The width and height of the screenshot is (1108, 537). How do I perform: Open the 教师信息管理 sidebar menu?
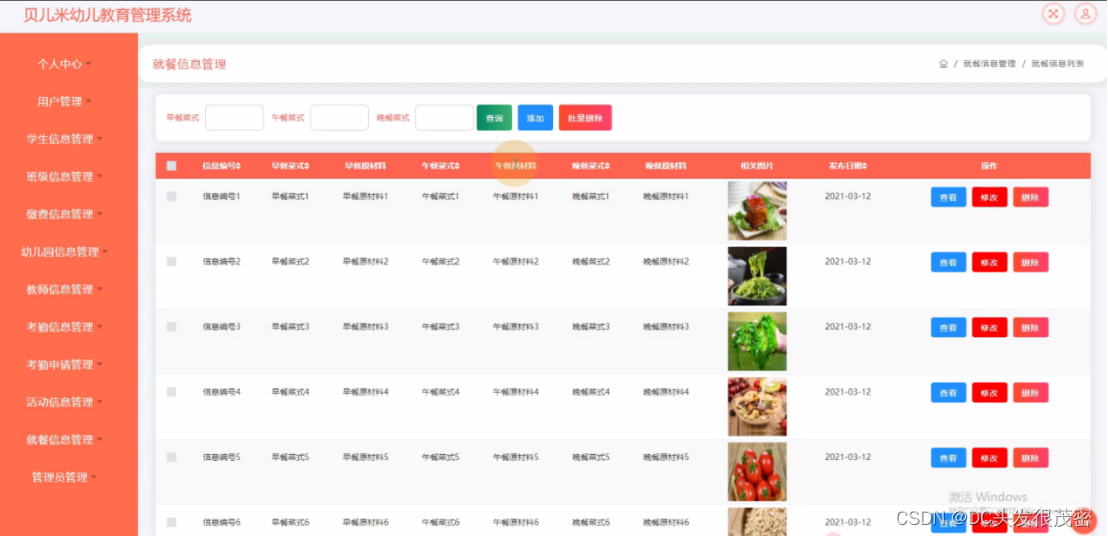pyautogui.click(x=65, y=289)
